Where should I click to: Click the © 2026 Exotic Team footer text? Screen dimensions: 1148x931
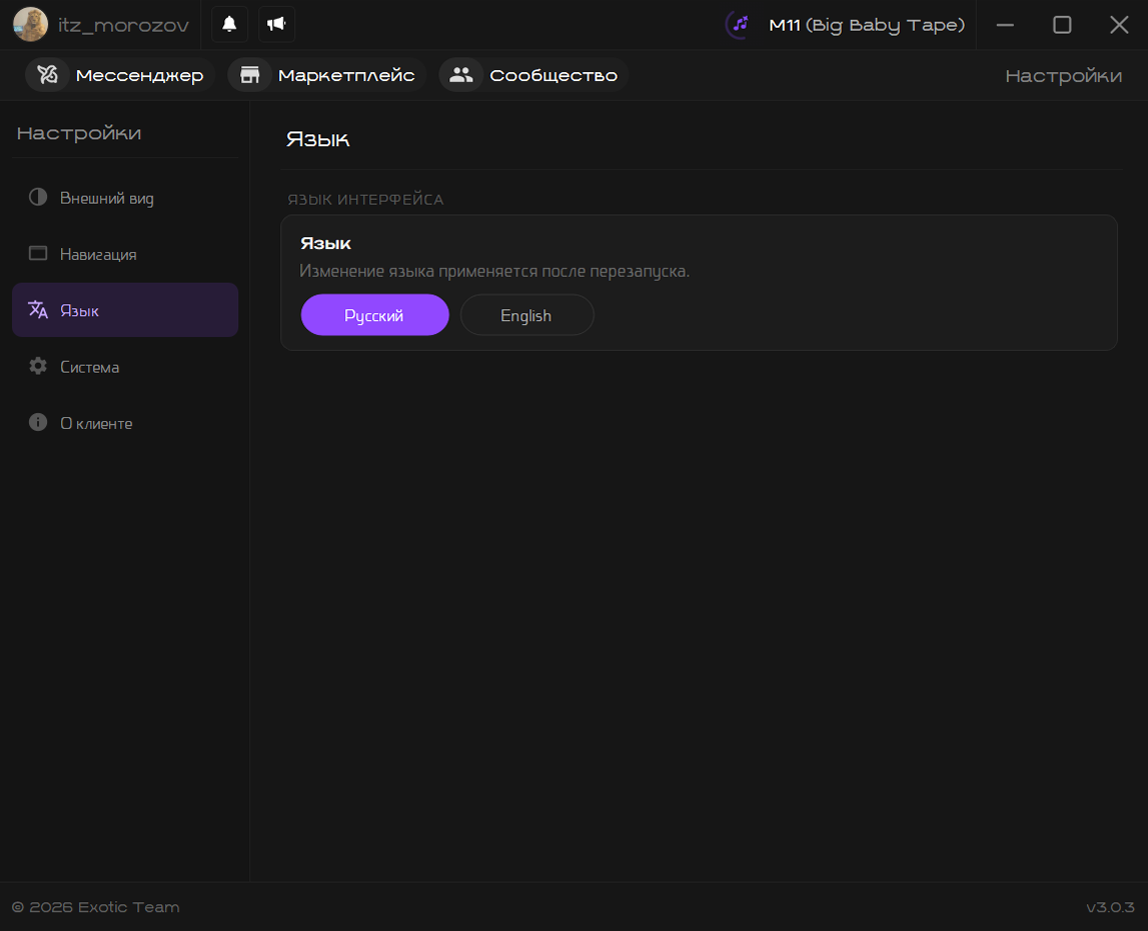96,907
